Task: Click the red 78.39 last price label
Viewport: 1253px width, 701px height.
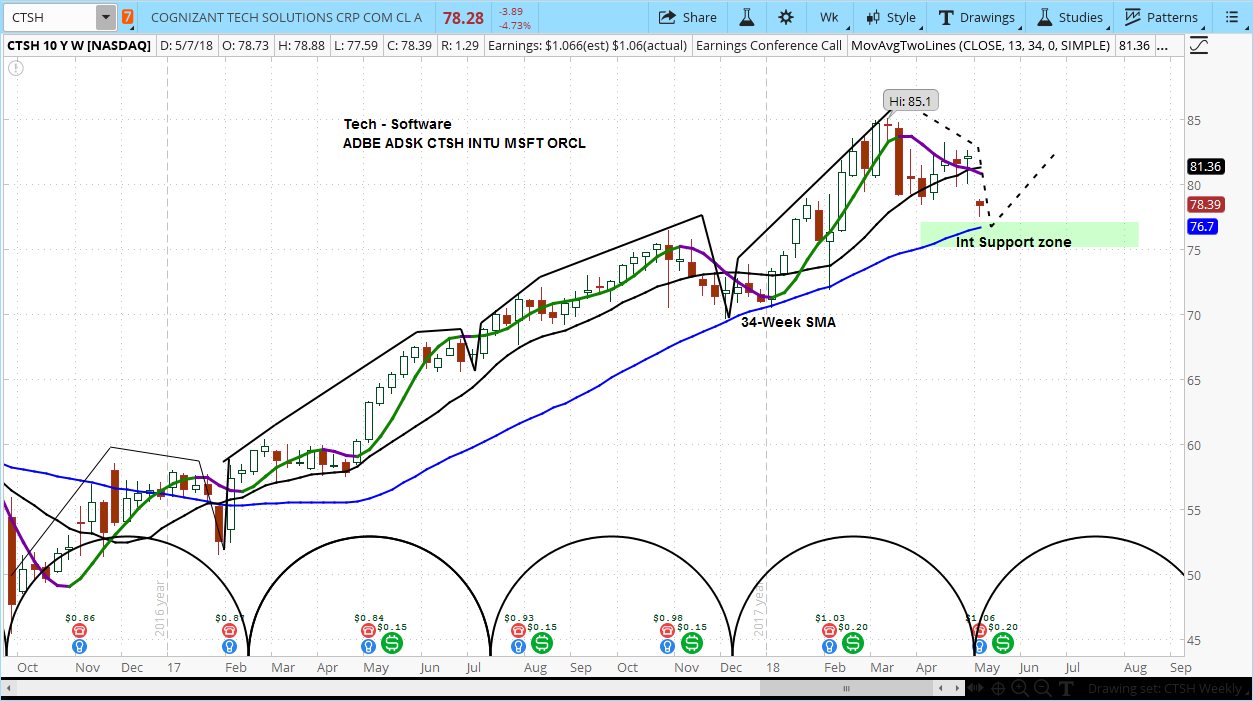Action: pos(1206,204)
